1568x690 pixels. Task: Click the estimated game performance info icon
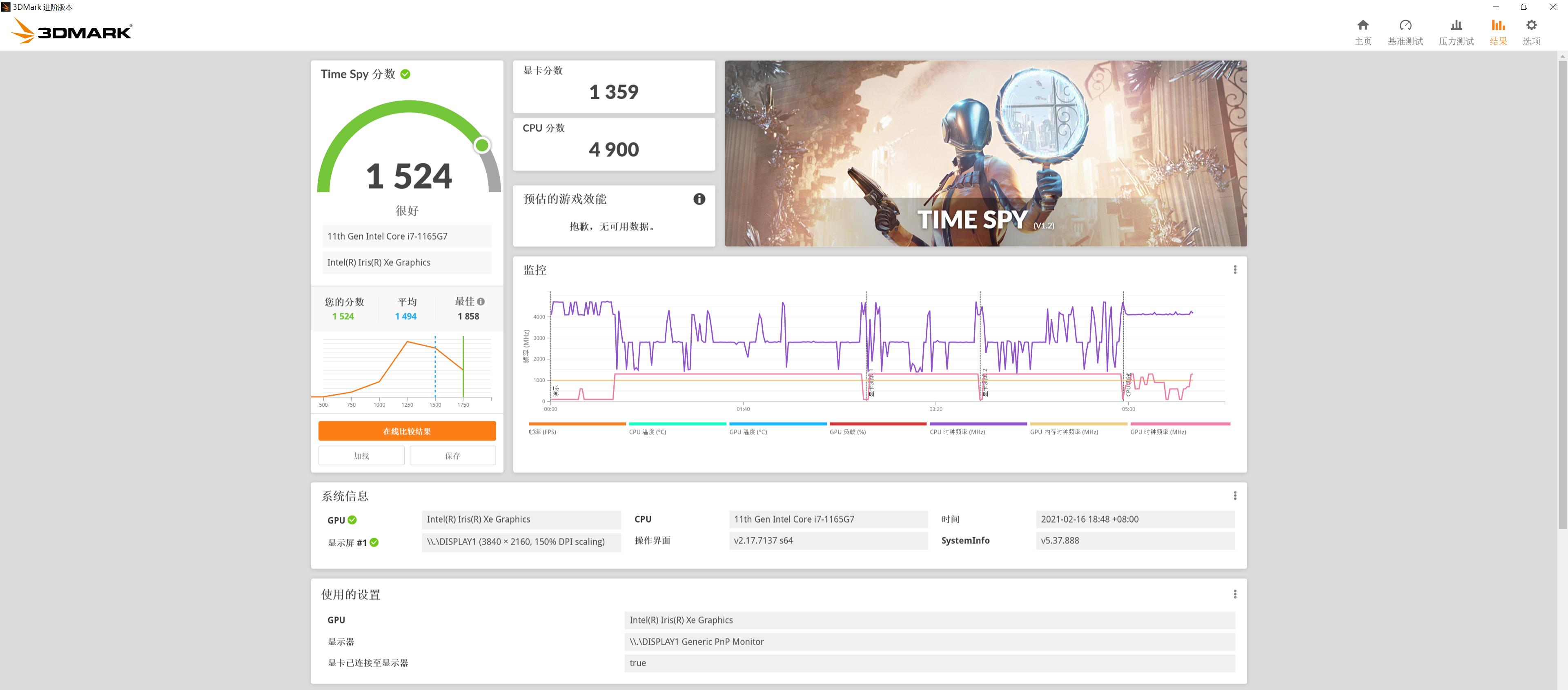pos(699,199)
